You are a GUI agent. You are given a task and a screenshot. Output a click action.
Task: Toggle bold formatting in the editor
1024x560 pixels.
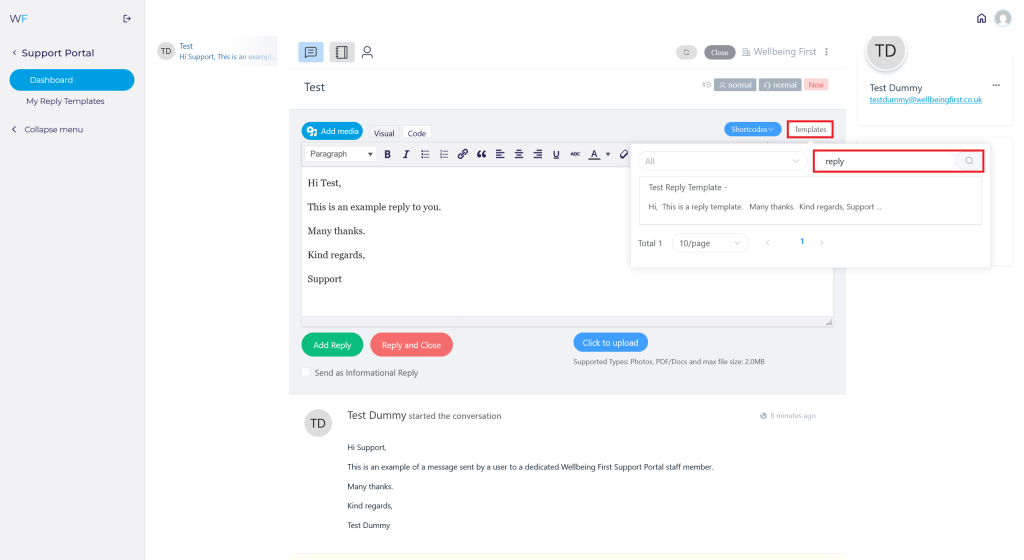click(387, 154)
